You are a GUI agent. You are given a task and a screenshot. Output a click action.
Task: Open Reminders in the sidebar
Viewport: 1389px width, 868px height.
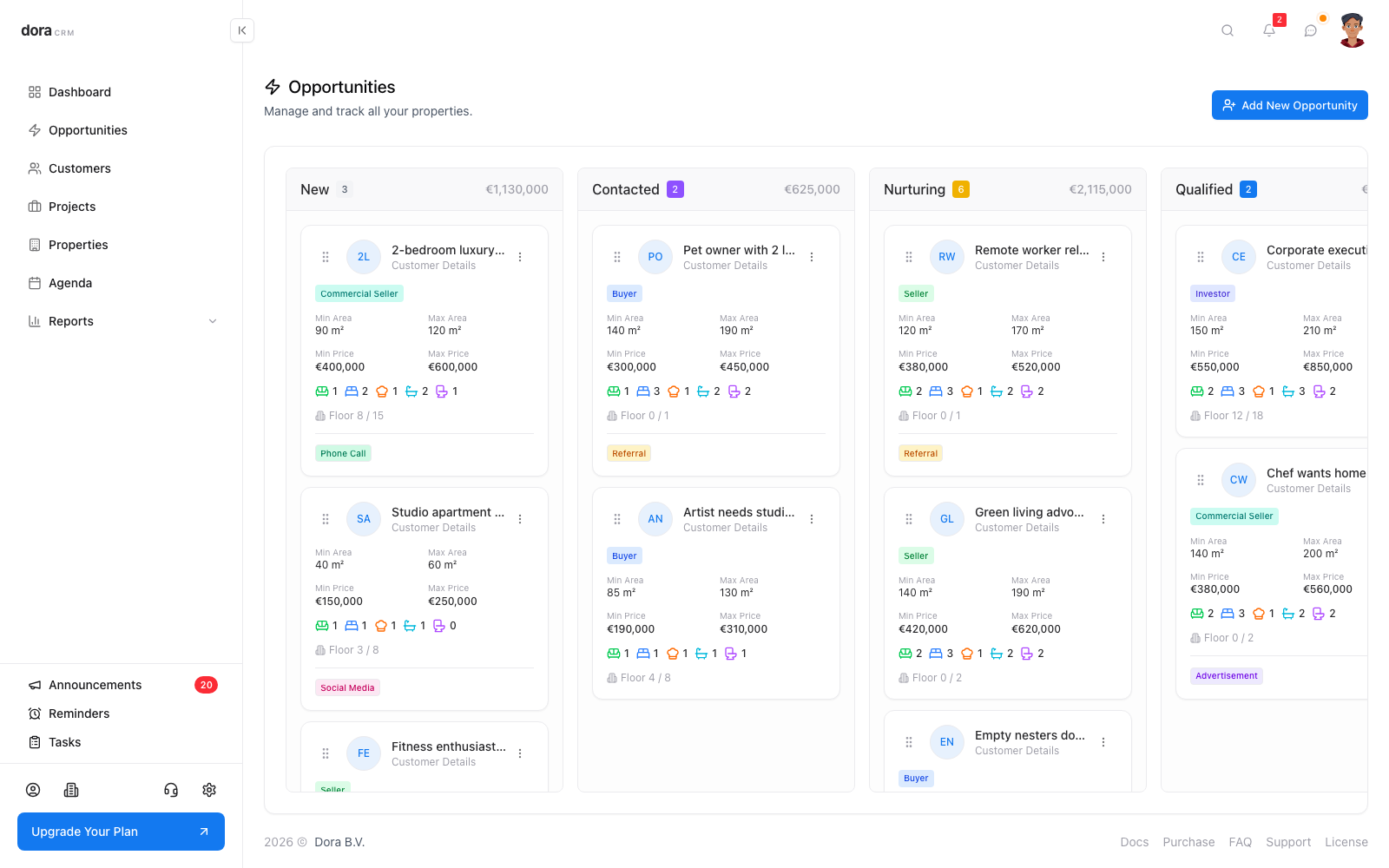point(122,713)
